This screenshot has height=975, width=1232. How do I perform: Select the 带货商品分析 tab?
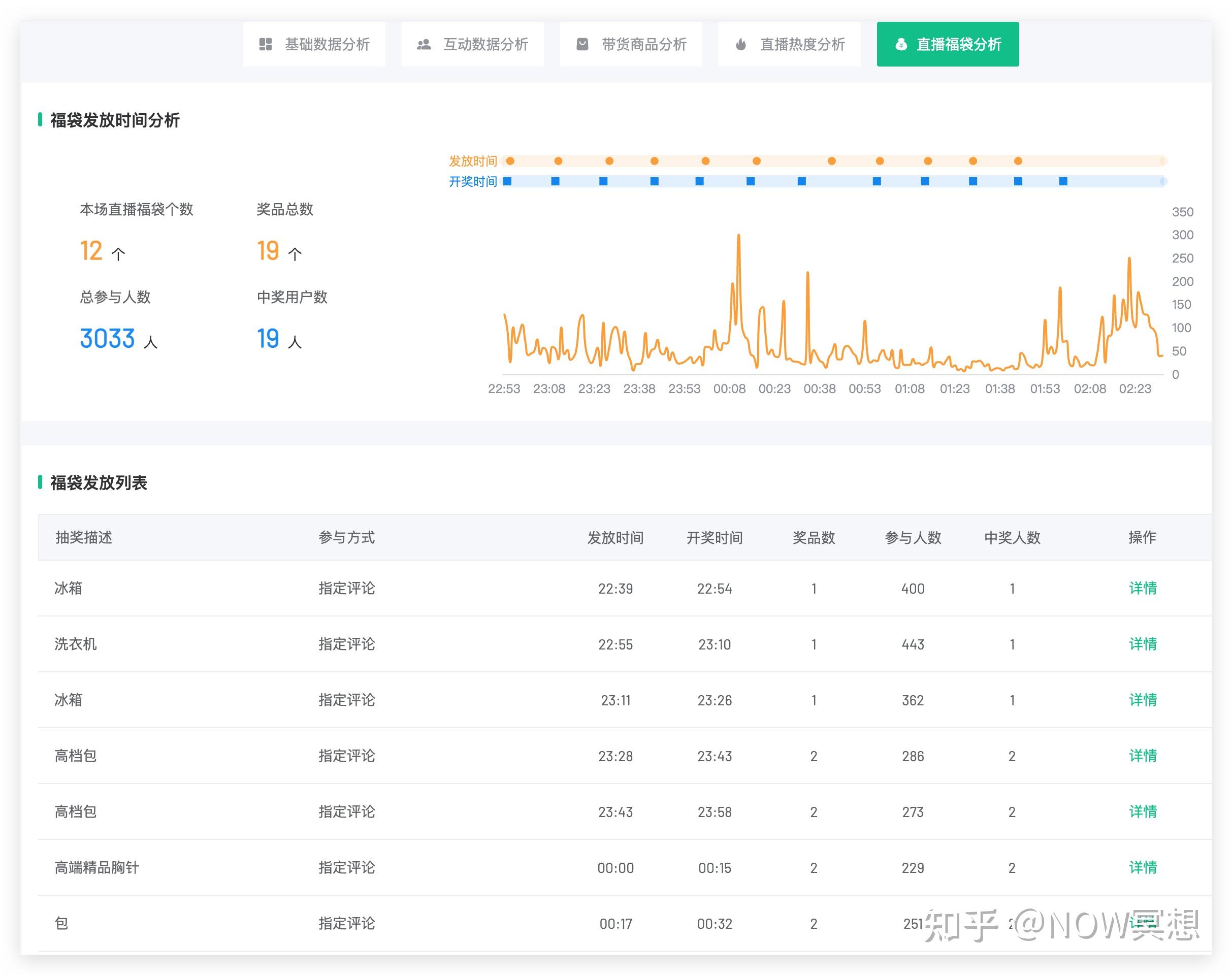pos(631,45)
